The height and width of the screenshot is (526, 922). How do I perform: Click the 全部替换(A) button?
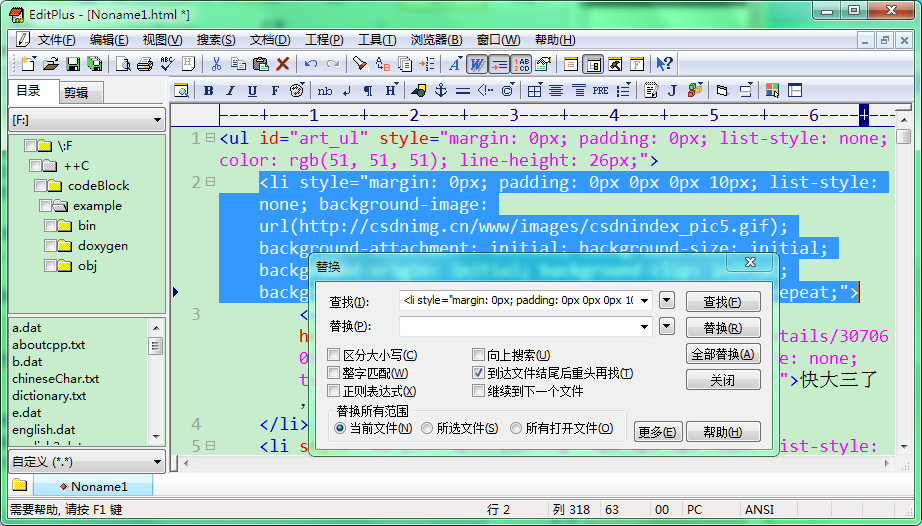[723, 354]
